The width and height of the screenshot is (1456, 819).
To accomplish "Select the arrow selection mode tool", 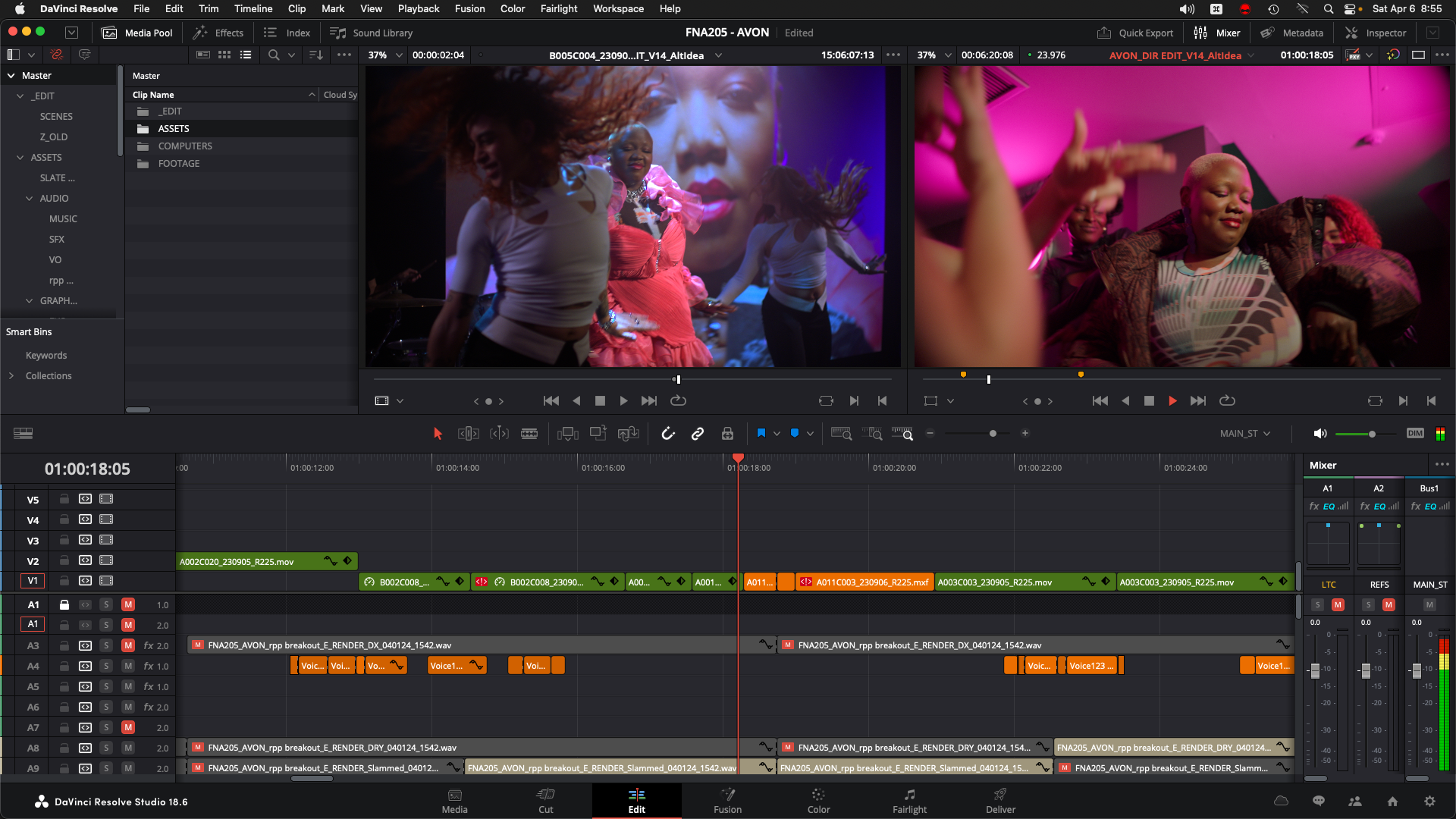I will pos(438,434).
